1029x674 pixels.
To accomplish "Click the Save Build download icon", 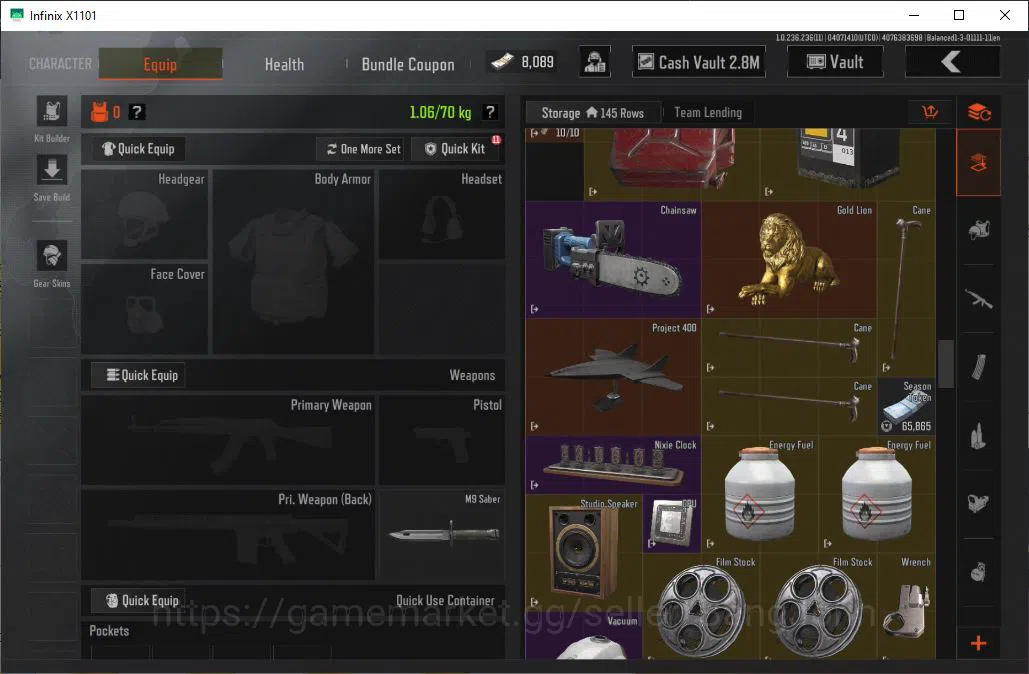I will pos(52,171).
